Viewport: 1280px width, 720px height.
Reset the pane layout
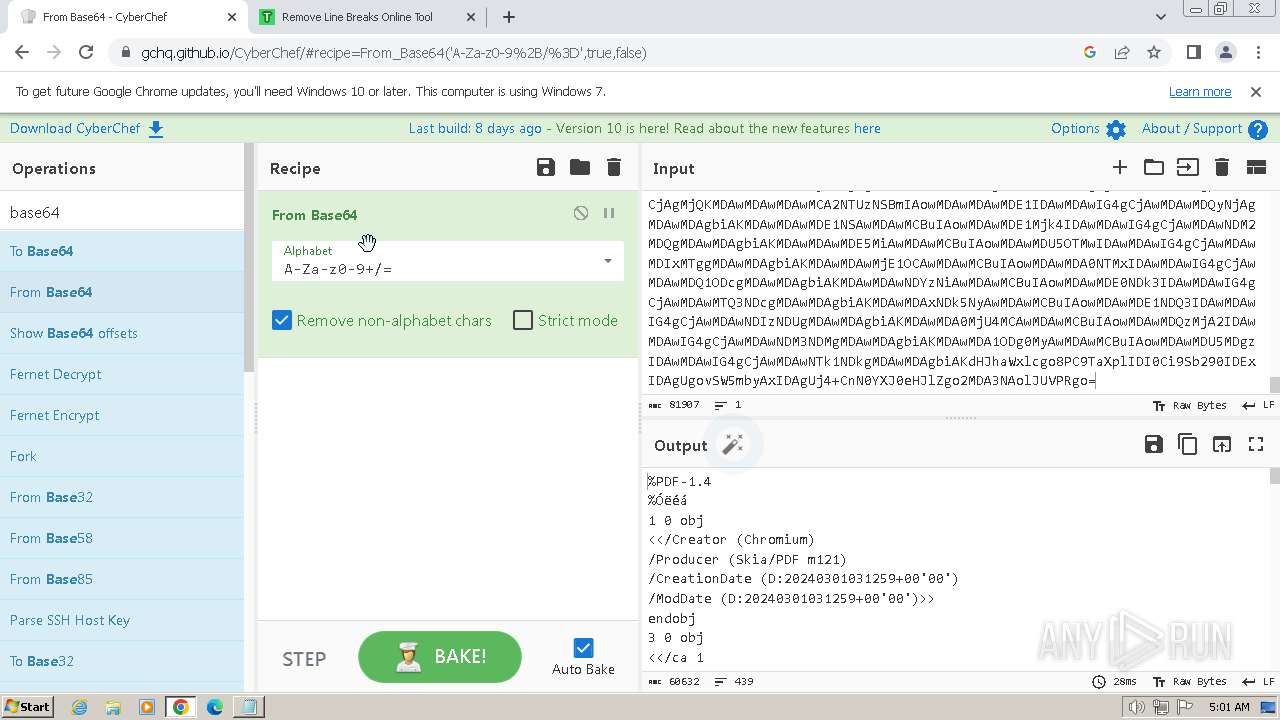click(1256, 167)
